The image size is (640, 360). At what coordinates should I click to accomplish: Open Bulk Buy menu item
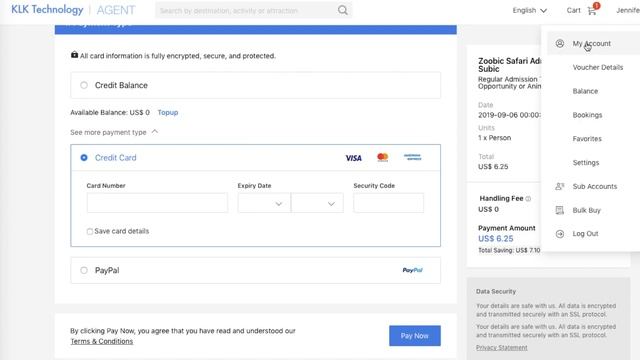click(587, 210)
